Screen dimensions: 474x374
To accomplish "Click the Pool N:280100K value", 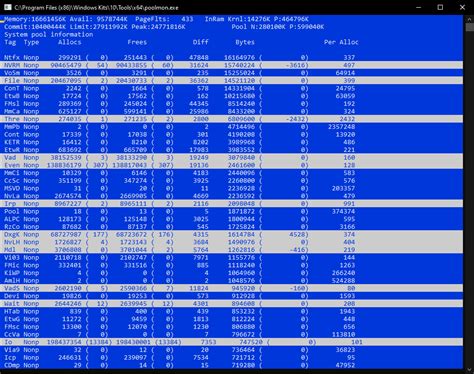I will coord(258,27).
